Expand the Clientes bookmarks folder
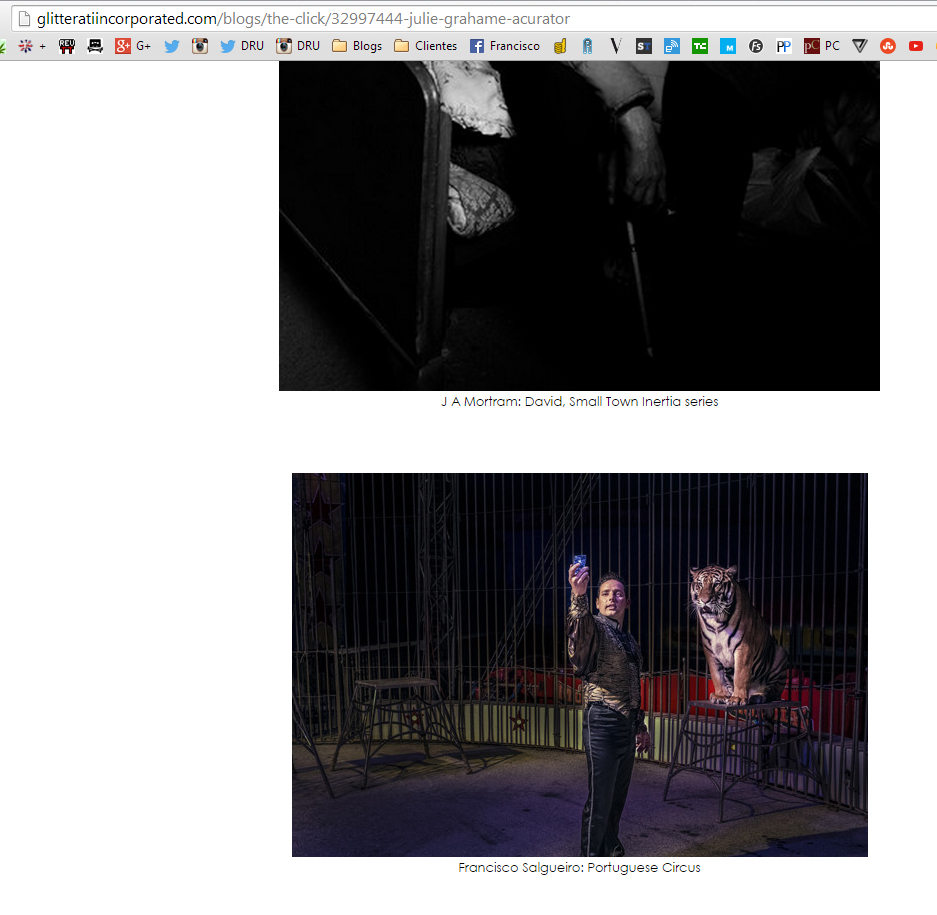Viewport: 937px width, 915px height. 425,46
